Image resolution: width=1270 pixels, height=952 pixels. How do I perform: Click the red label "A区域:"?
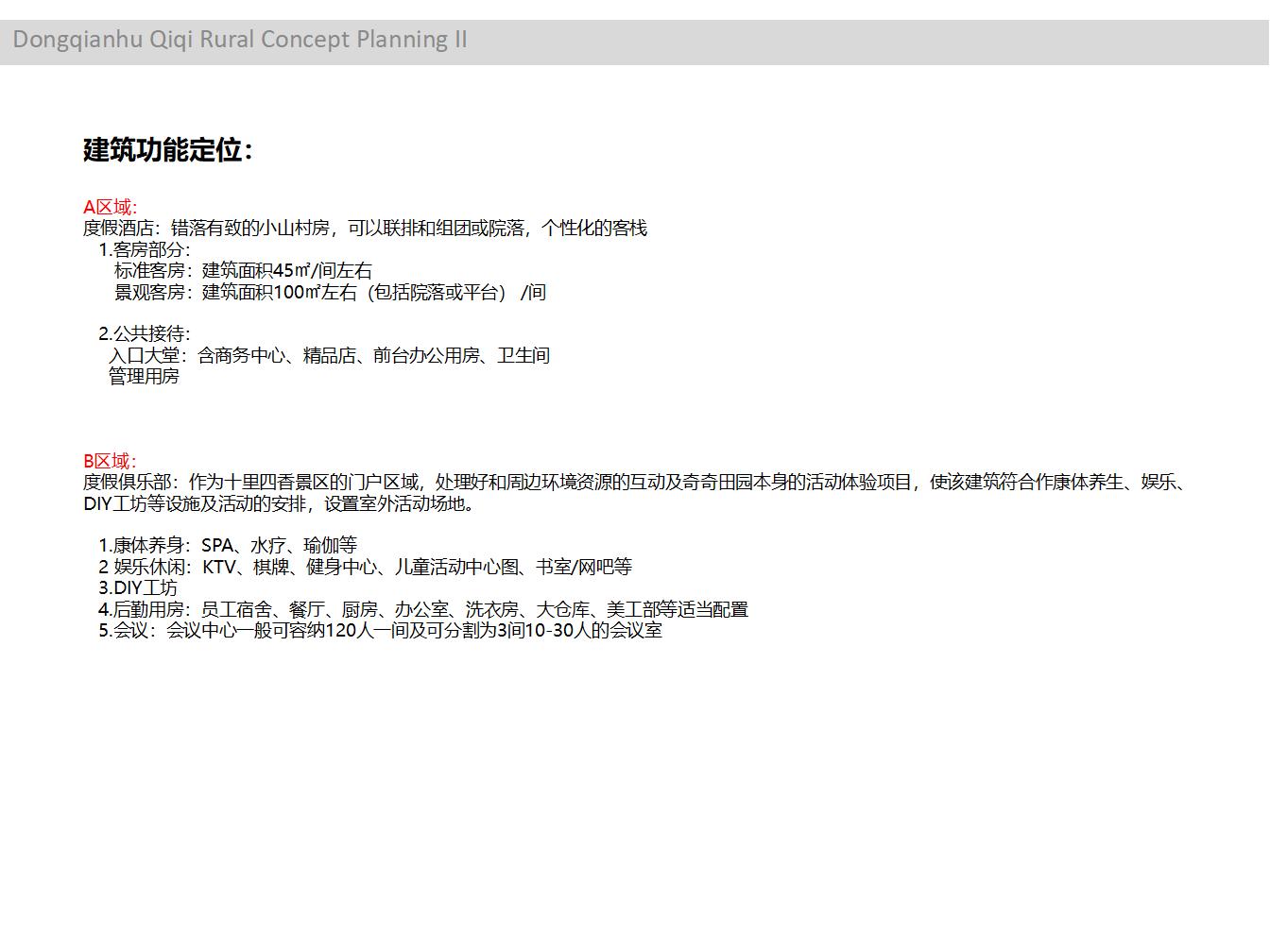(x=111, y=207)
